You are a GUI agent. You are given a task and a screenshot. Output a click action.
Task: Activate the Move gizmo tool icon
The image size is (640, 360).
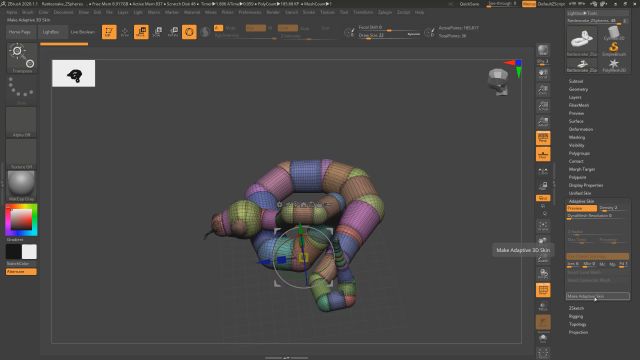pyautogui.click(x=141, y=32)
